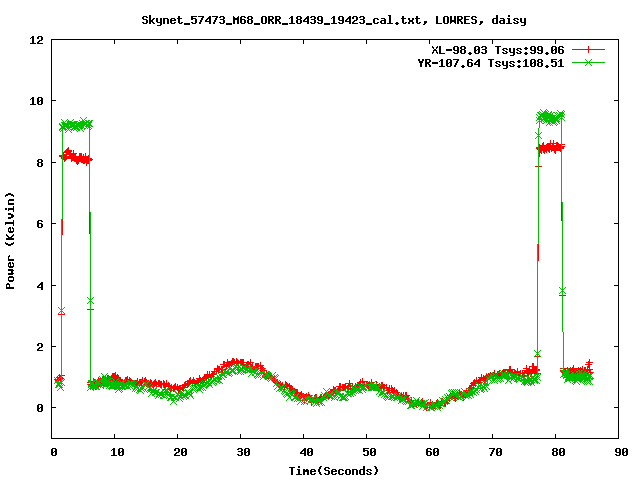Click y-axis tick label 6
This screenshot has width=640, height=480.
tap(40, 224)
